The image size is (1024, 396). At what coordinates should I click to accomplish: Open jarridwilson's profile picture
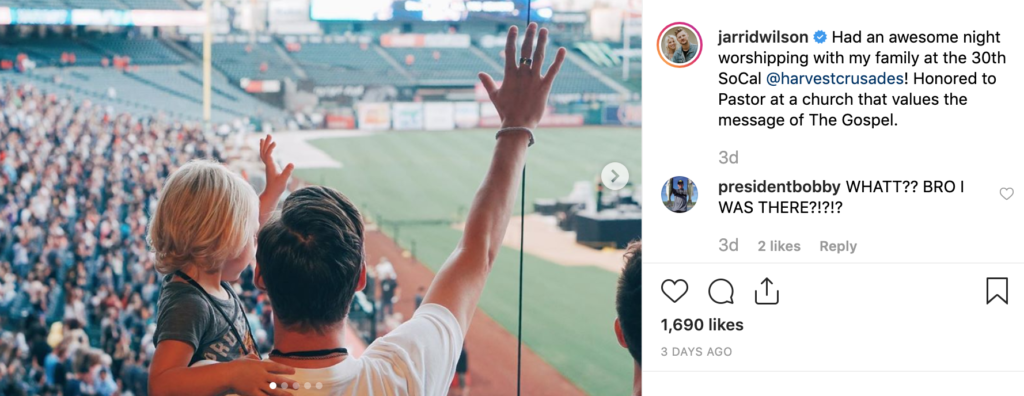click(679, 45)
